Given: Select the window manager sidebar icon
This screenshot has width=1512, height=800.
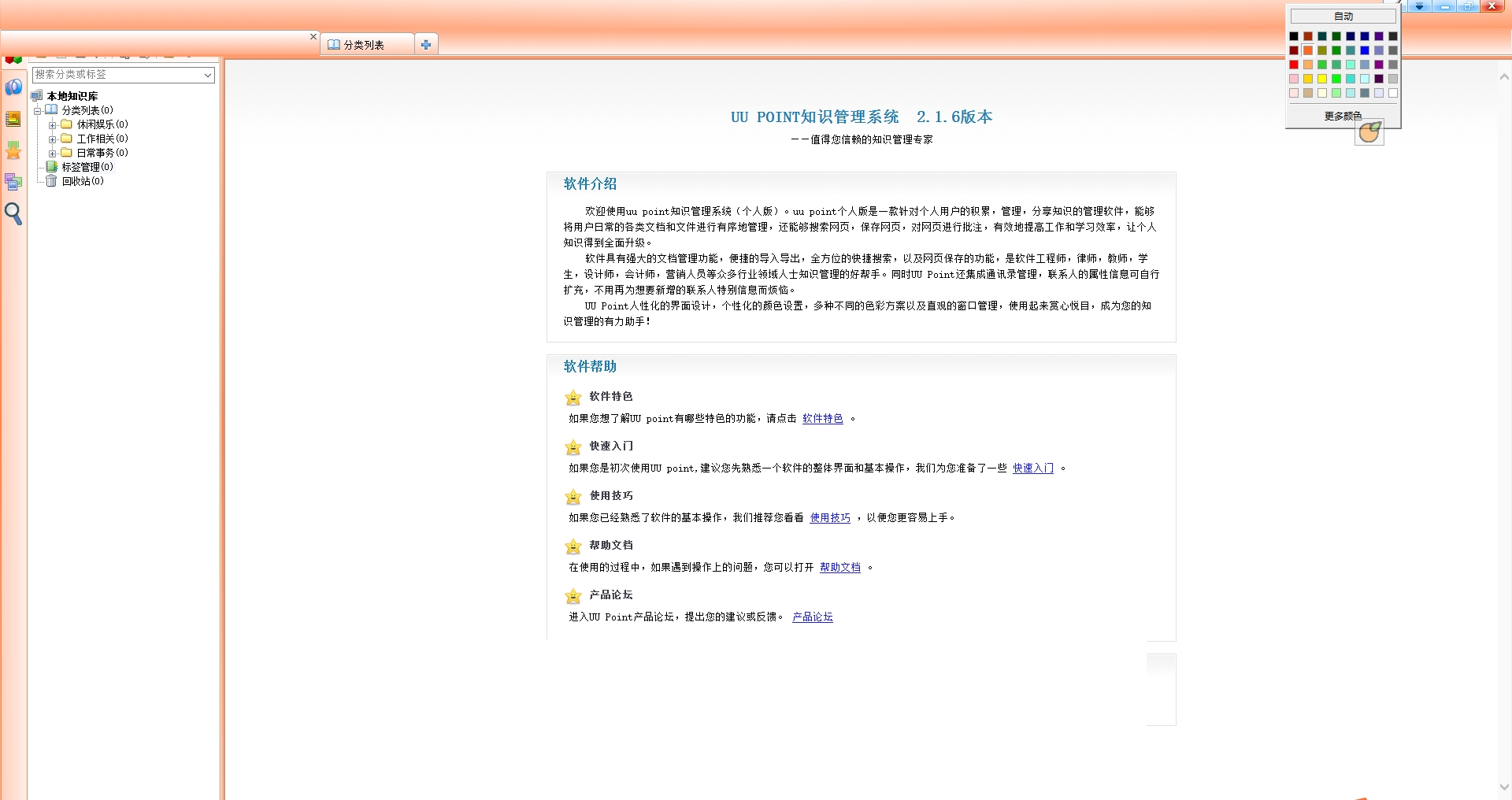Looking at the screenshot, I should click(x=13, y=182).
